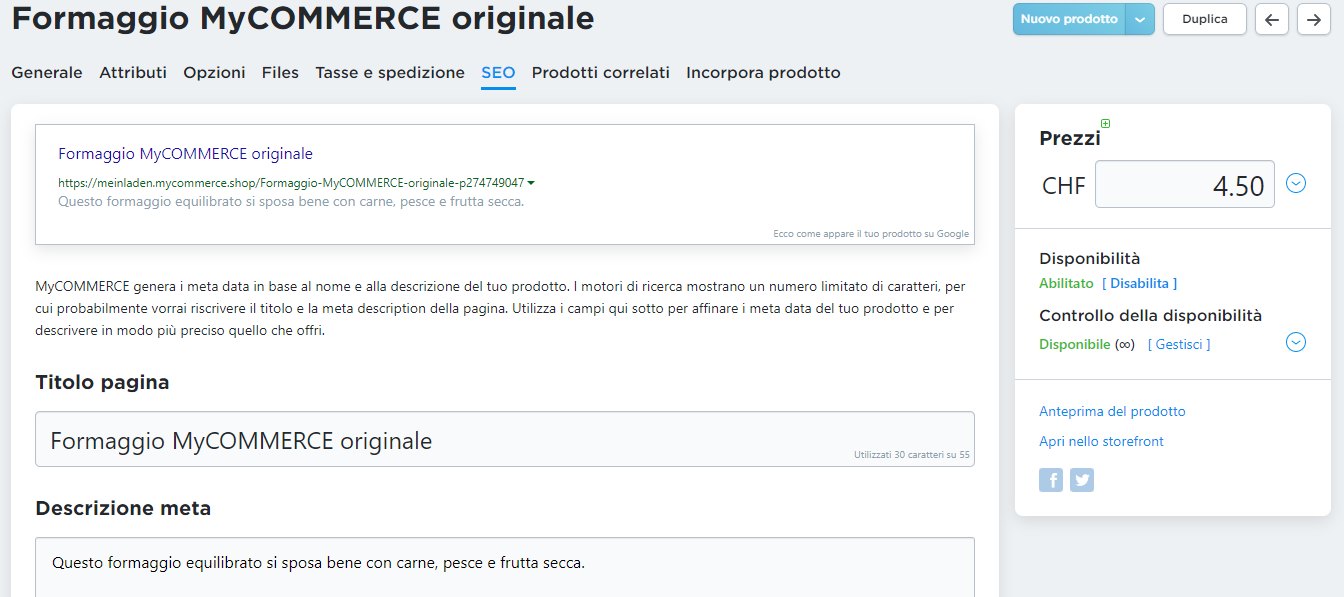The image size is (1344, 597).
Task: Open Anteprima del prodotto link
Action: [1112, 411]
